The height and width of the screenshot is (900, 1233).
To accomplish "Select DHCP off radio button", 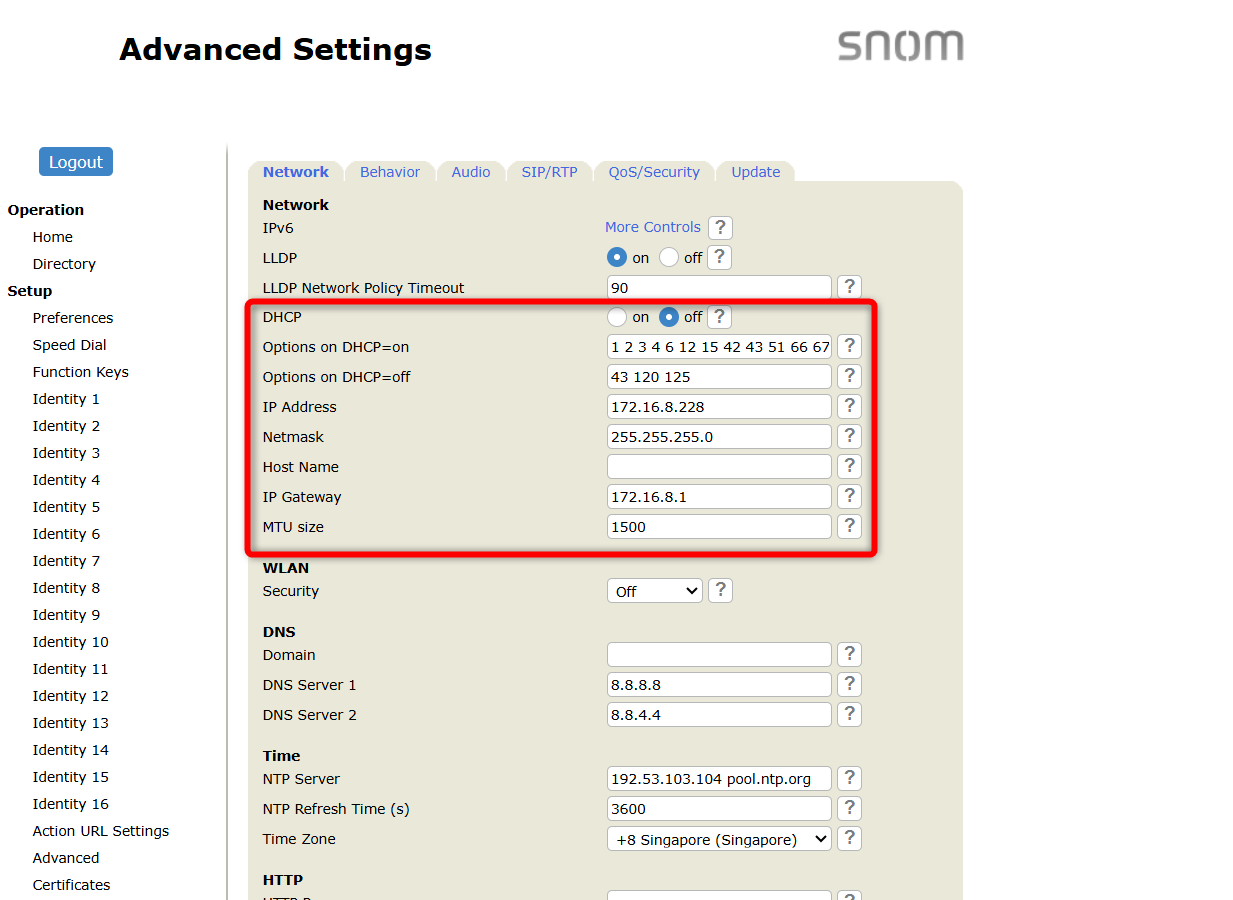I will 669,317.
